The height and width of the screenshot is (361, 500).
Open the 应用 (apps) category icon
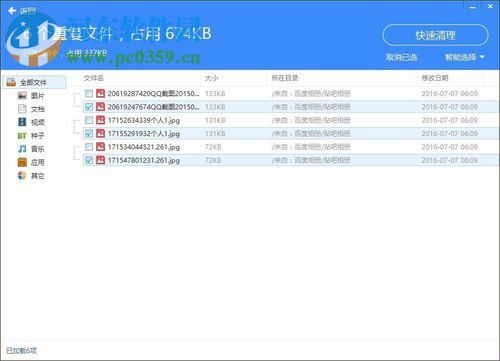click(x=22, y=162)
